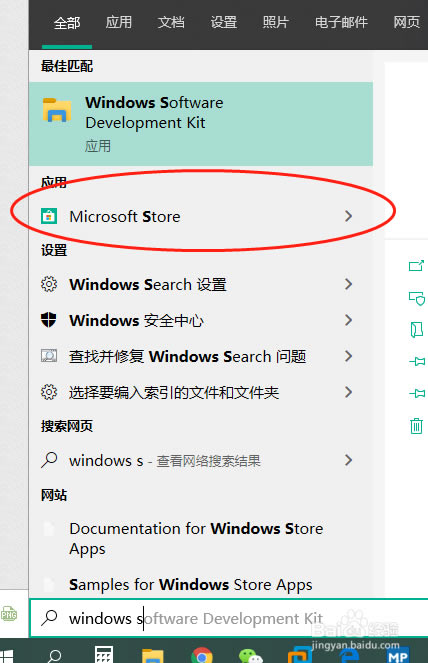Switch to the 网页 tab

[406, 22]
